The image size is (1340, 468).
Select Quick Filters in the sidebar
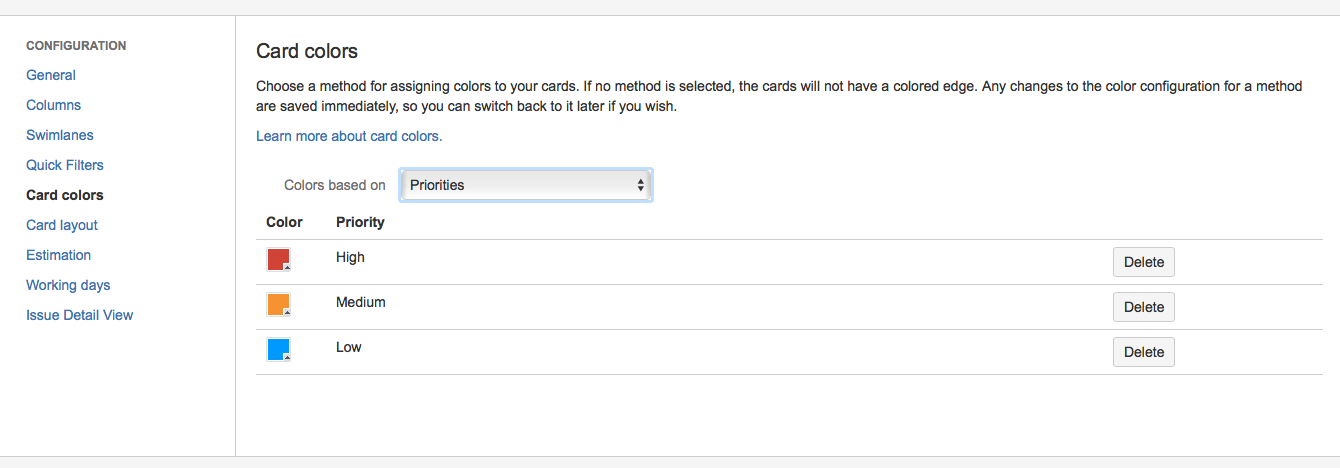[65, 165]
